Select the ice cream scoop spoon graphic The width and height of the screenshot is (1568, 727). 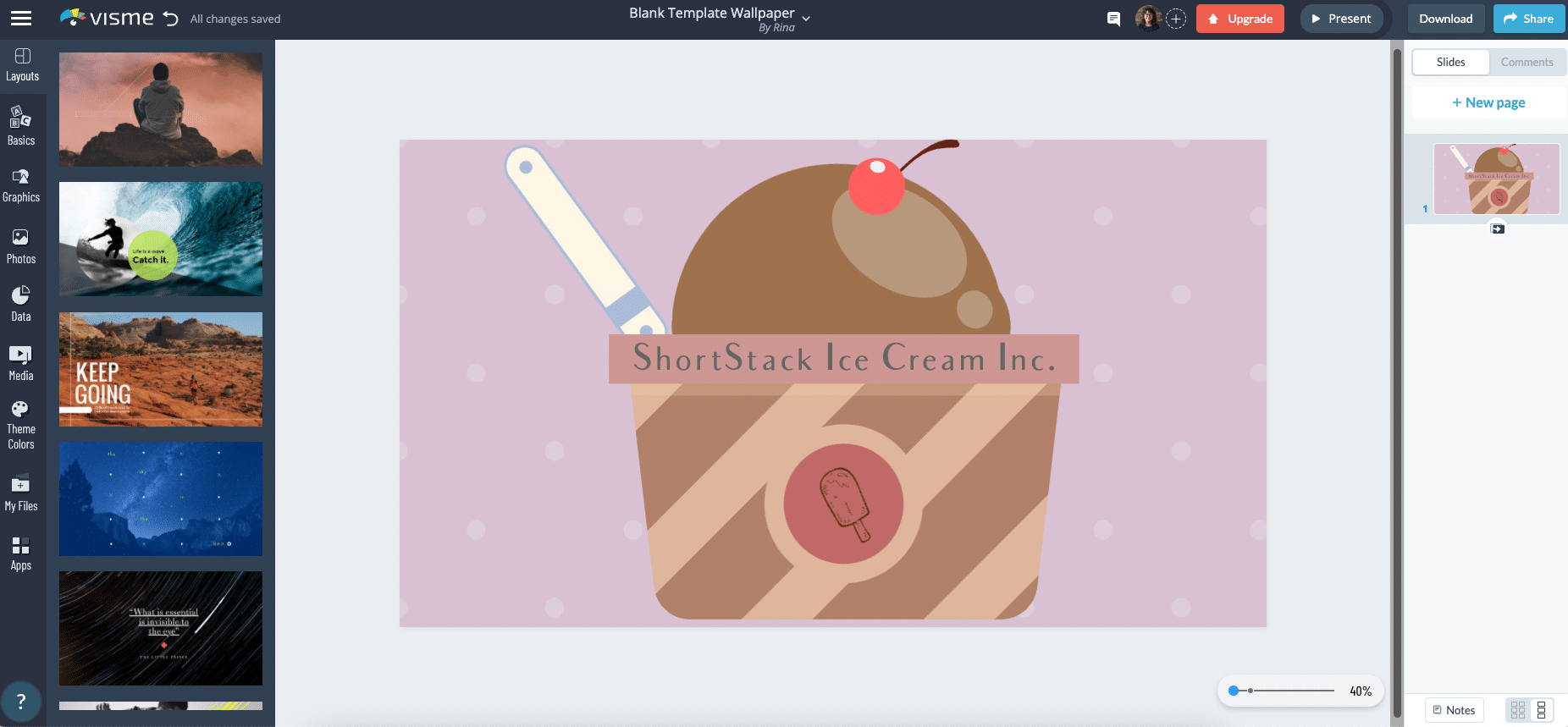[584, 240]
